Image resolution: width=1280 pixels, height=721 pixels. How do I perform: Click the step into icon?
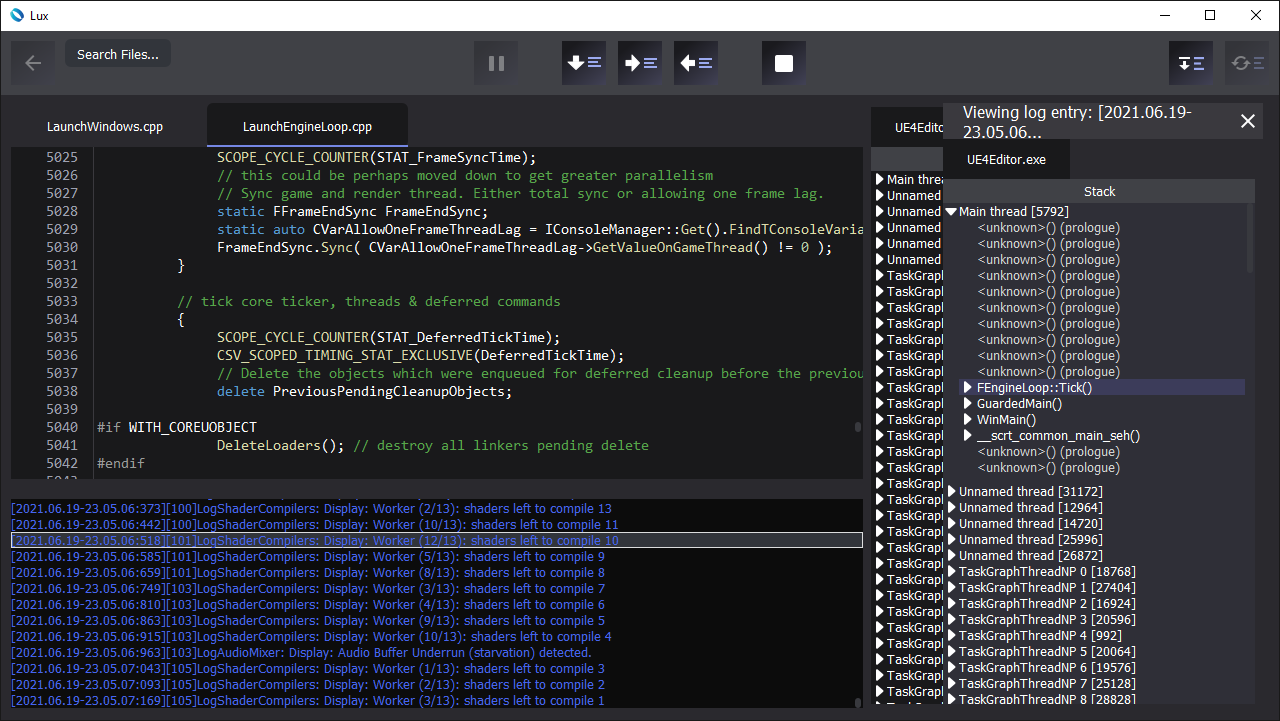[x=640, y=63]
